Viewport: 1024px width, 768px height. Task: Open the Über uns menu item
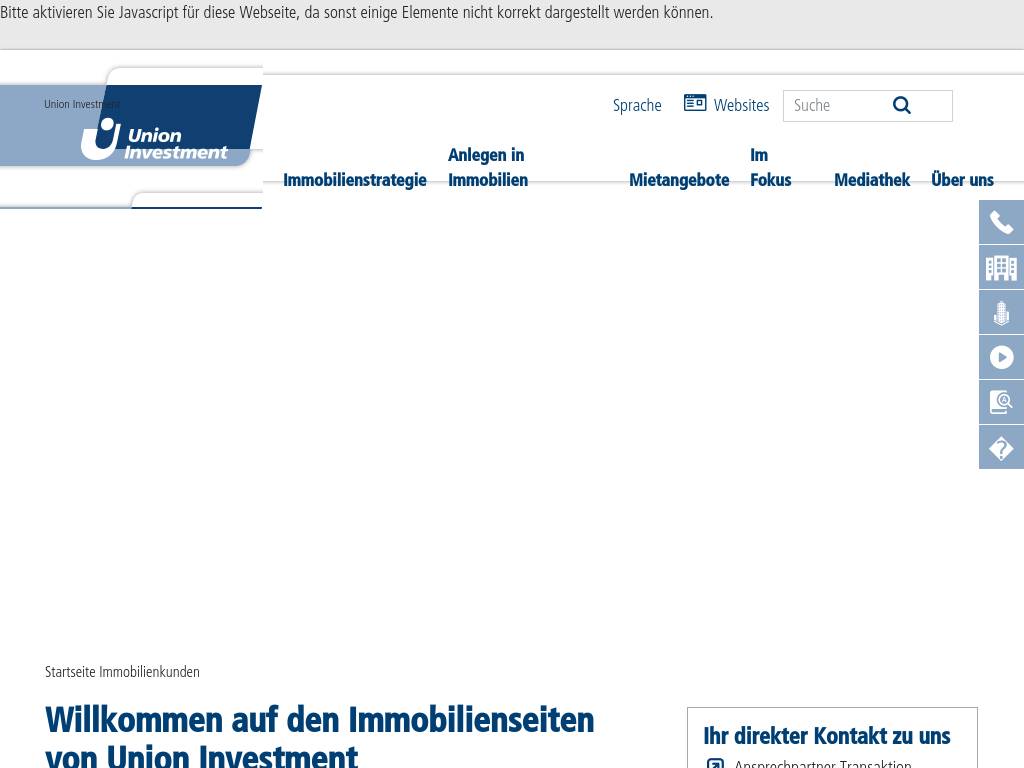tap(962, 181)
